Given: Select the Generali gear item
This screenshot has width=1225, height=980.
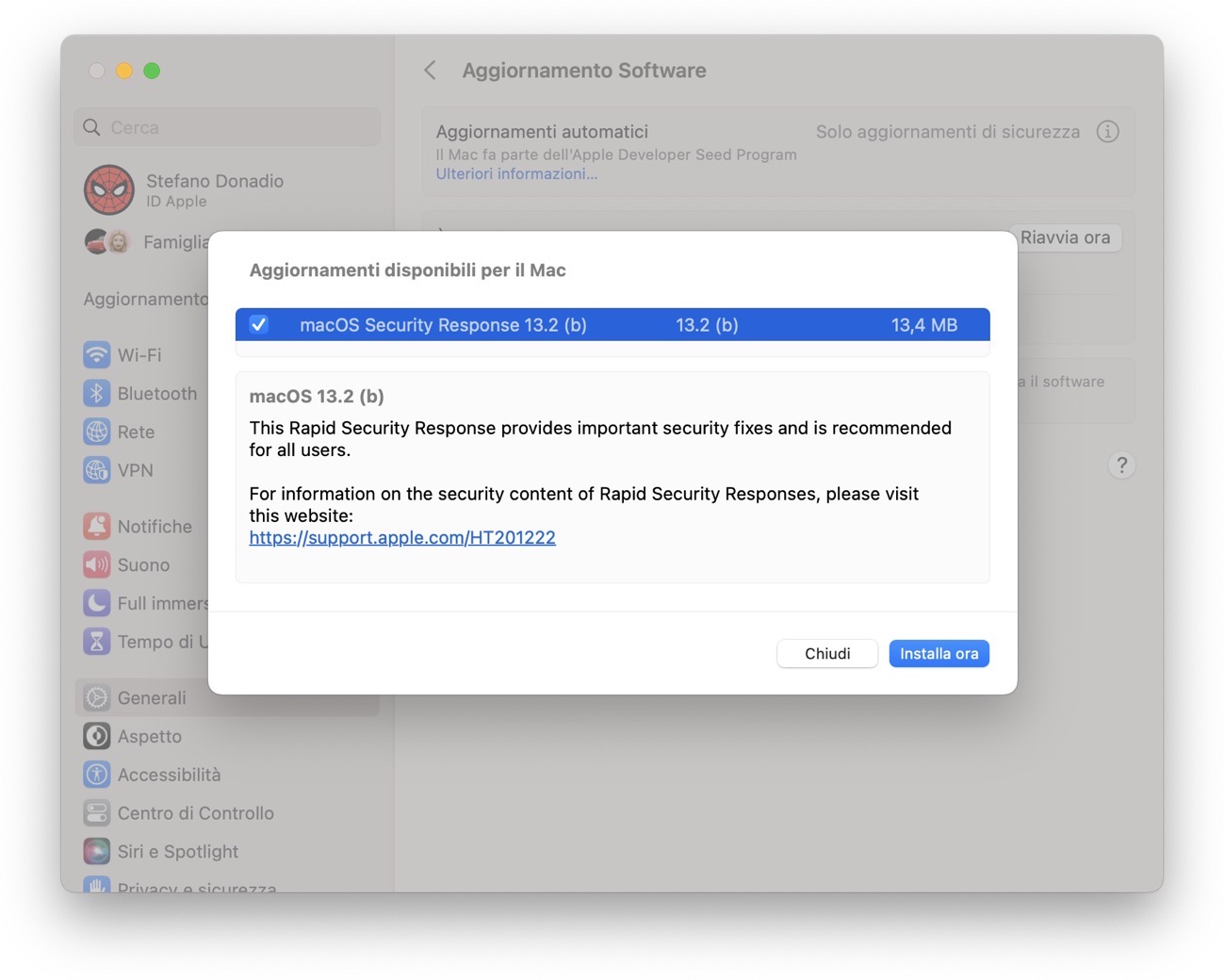Looking at the screenshot, I should tap(152, 697).
